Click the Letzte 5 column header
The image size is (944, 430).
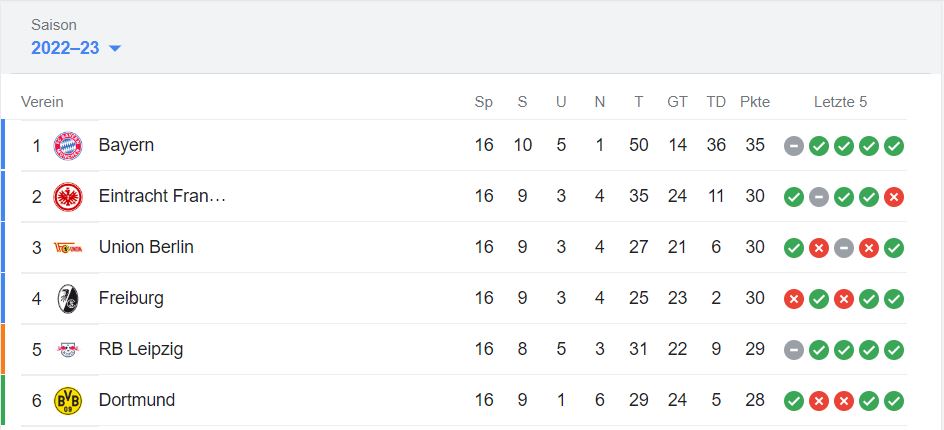[840, 102]
